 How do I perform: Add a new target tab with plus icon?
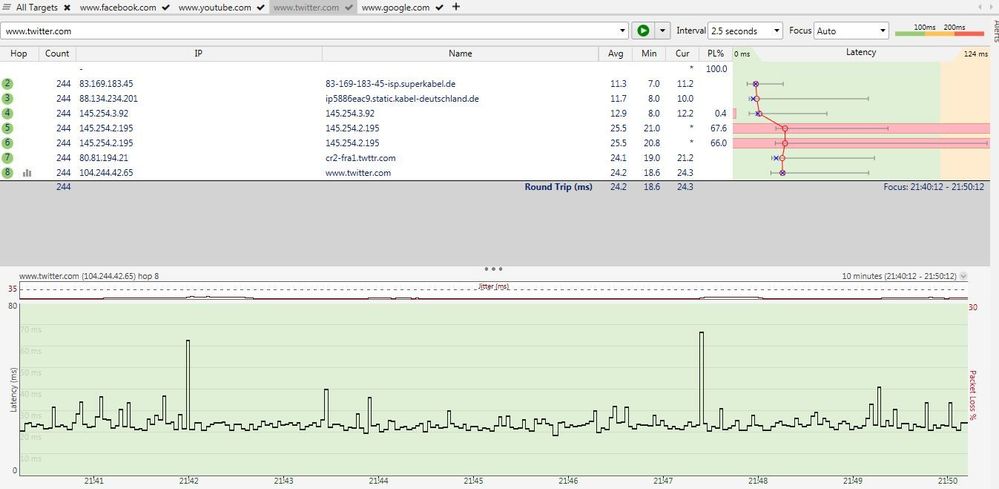click(x=456, y=7)
